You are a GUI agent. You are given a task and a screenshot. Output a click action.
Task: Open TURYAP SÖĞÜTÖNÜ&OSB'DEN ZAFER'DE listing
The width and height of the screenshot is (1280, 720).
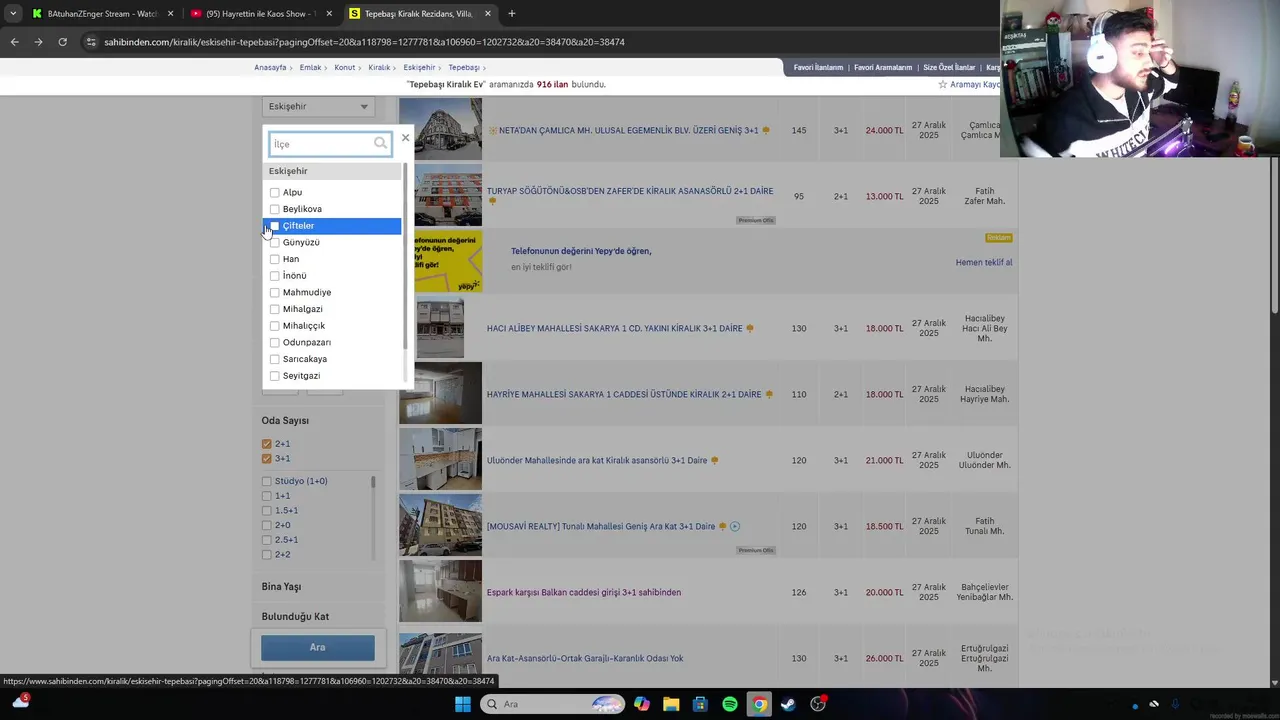(630, 191)
